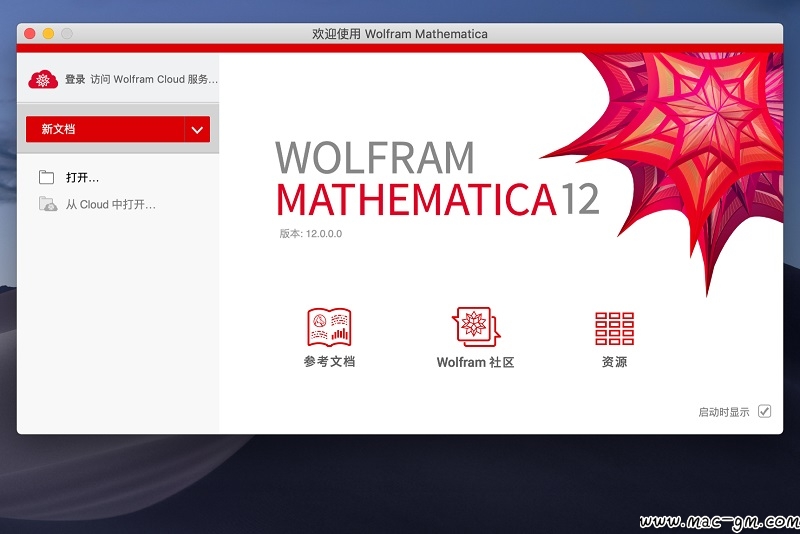Click the 启动时显示 label text
The height and width of the screenshot is (534, 800).
pos(724,412)
